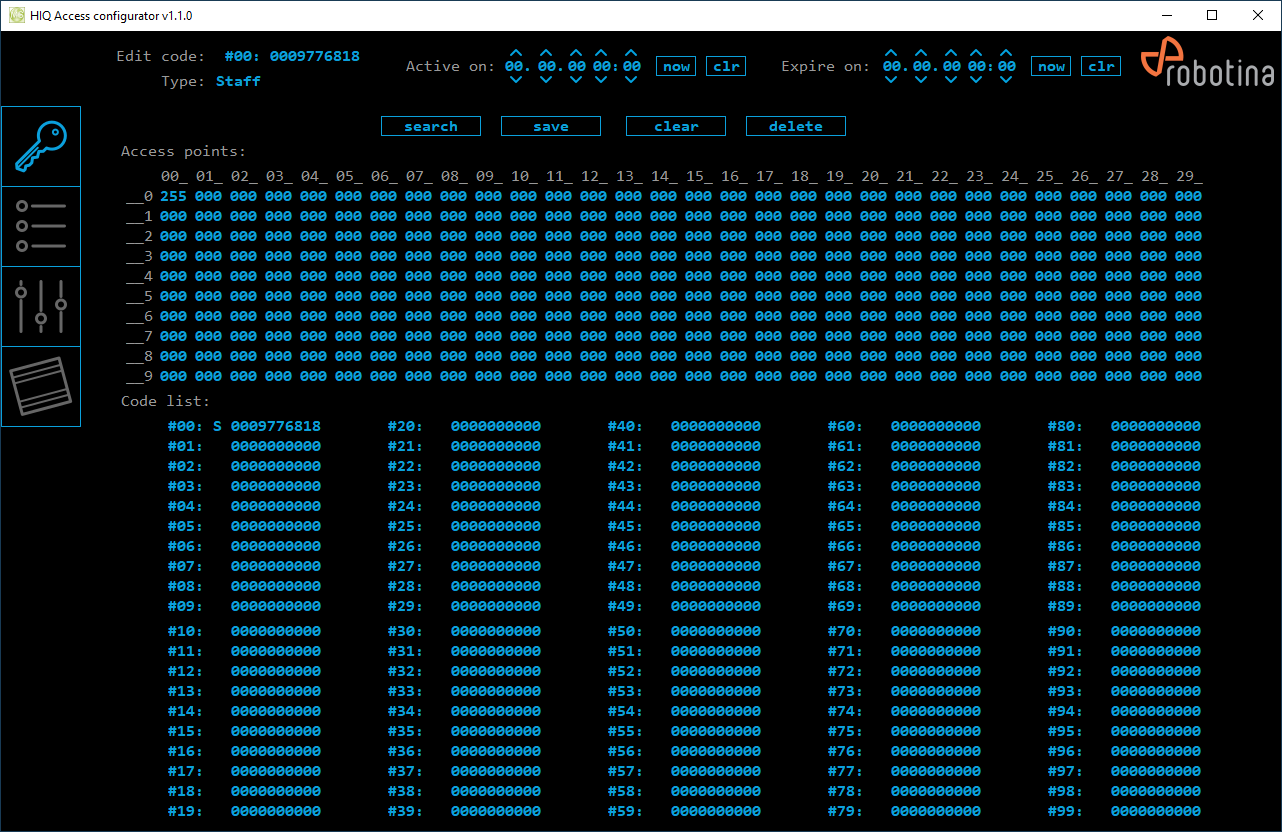This screenshot has width=1282, height=832.
Task: Open the key access codes page
Action: 41,147
